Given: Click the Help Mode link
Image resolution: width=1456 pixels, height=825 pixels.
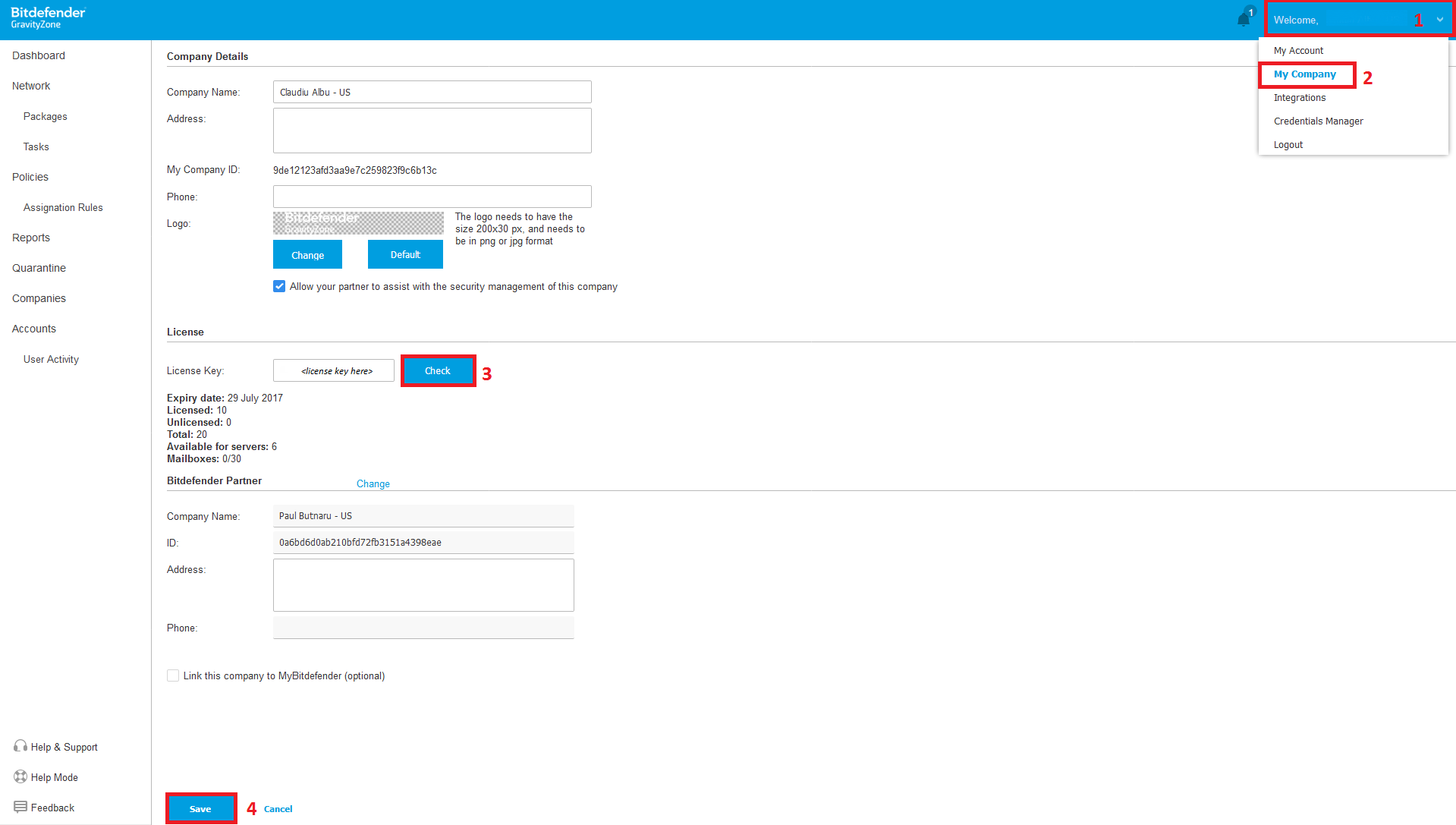Looking at the screenshot, I should [x=55, y=777].
